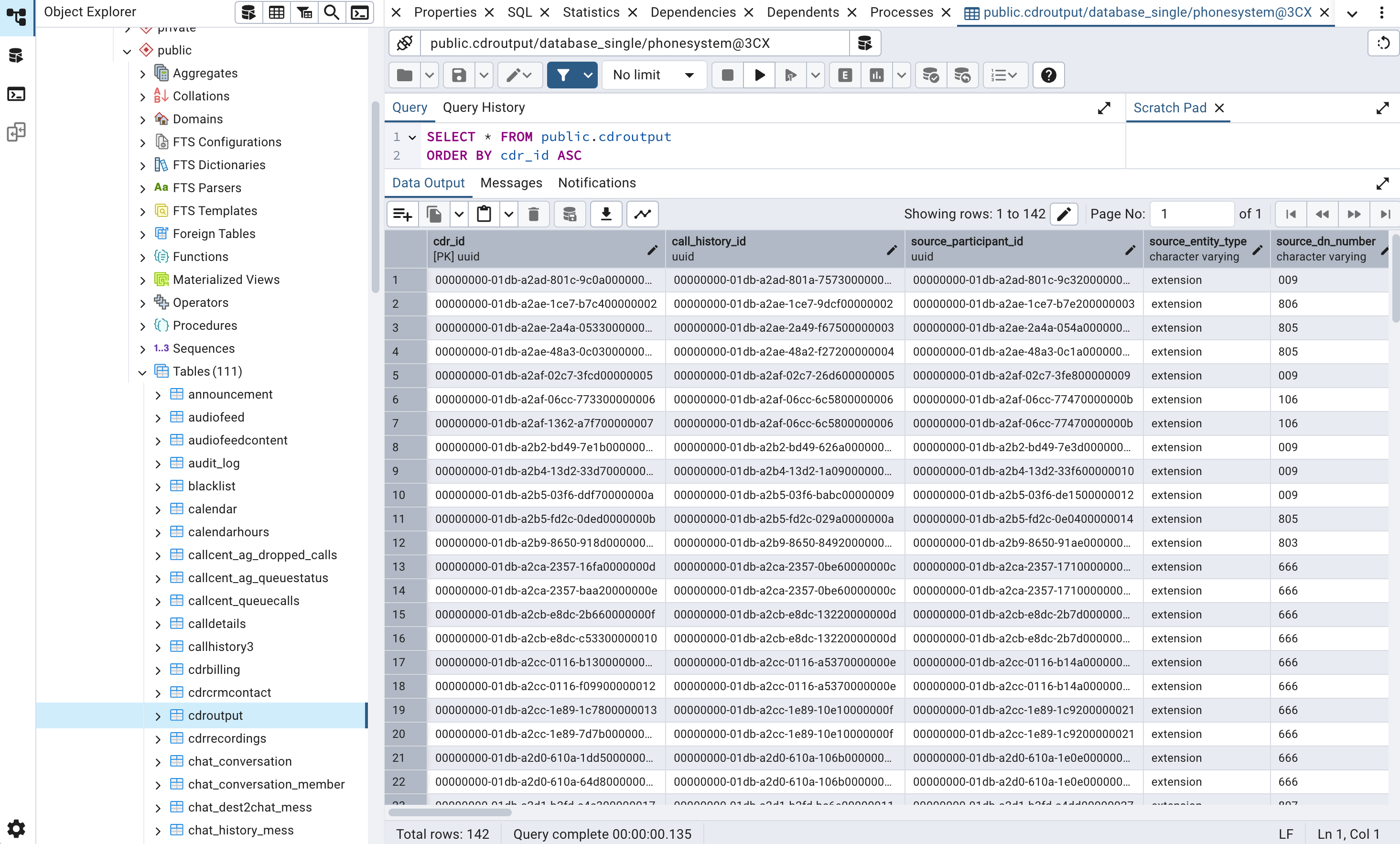
Task: Maximize the Query editor panel
Action: pos(1103,108)
